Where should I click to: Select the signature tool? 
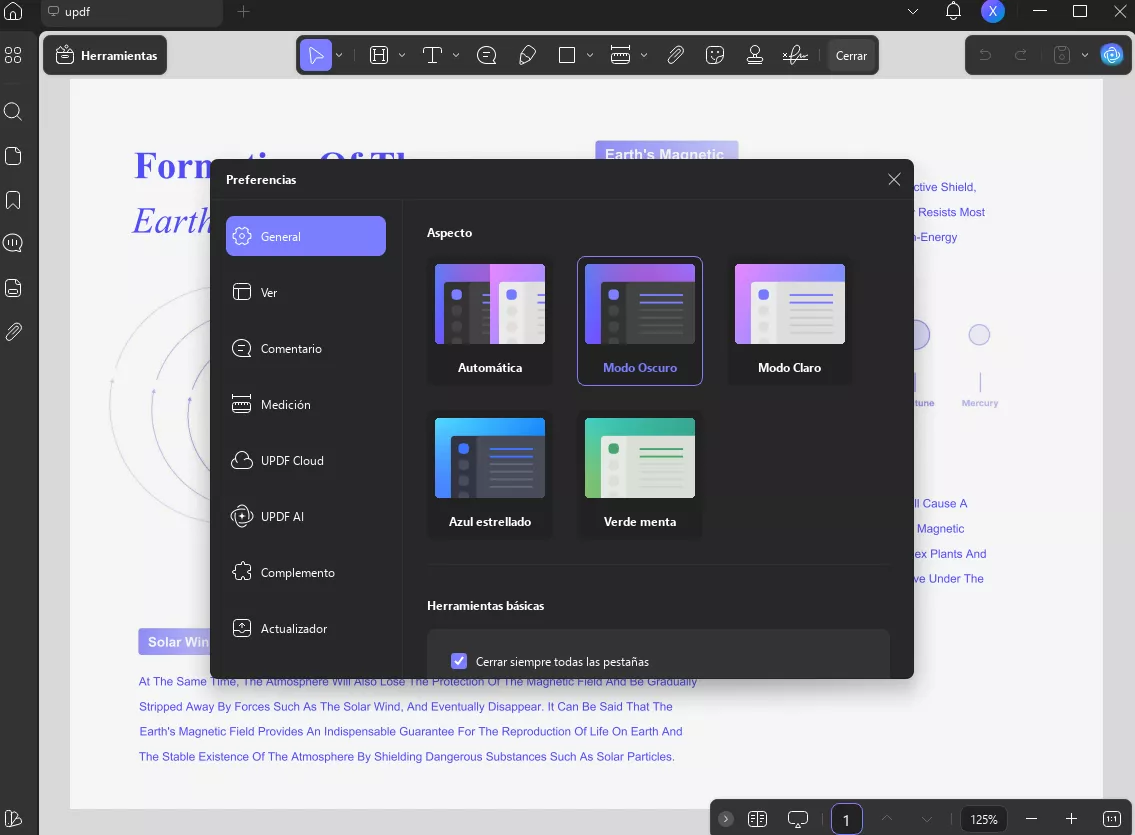[x=795, y=55]
